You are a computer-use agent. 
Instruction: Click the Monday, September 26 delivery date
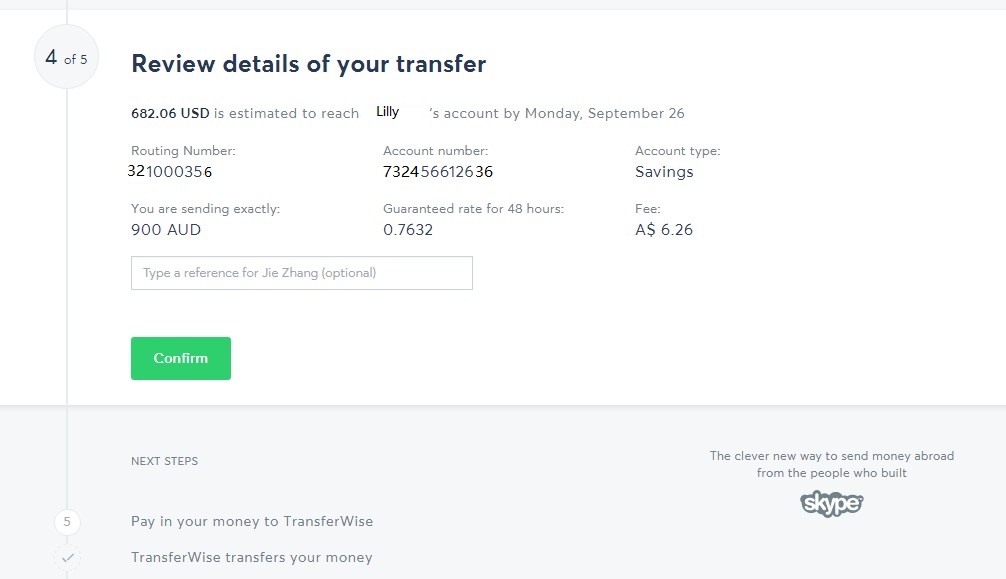pyautogui.click(x=604, y=114)
